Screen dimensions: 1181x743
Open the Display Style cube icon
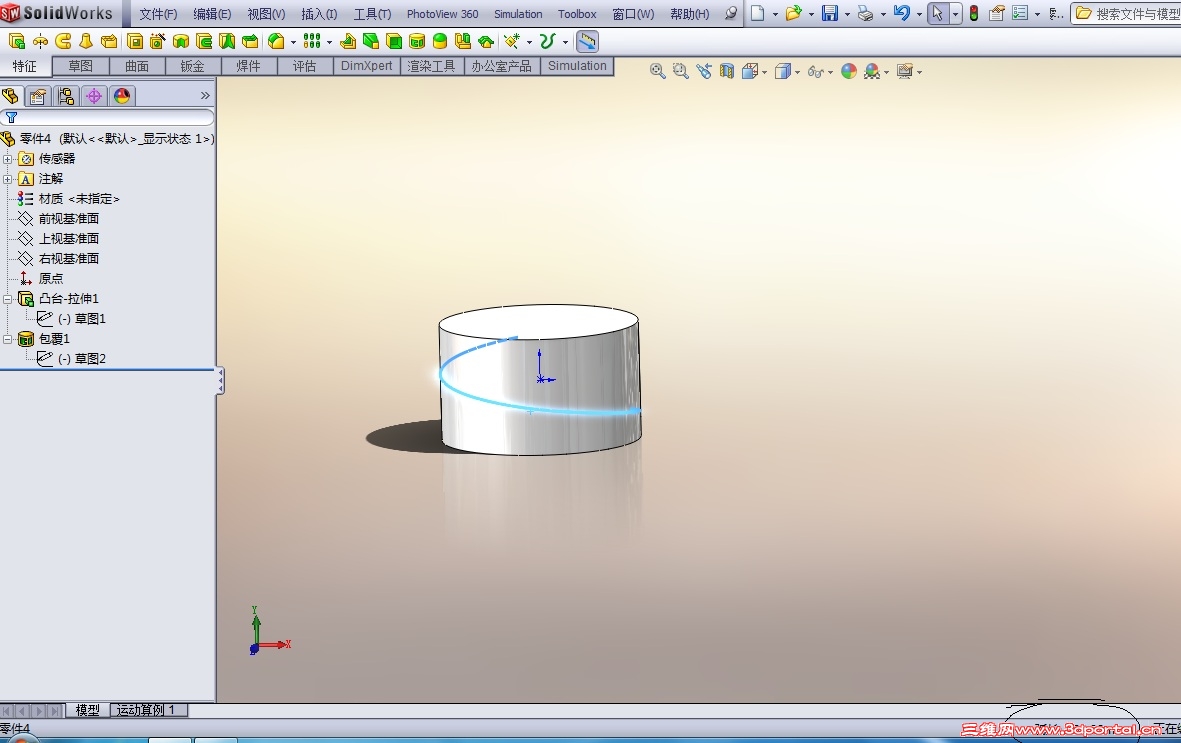click(783, 72)
